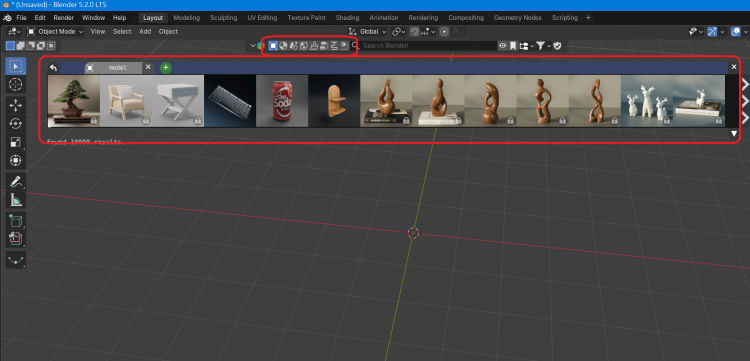Open the Window menu
Image resolution: width=750 pixels, height=361 pixels.
pyautogui.click(x=93, y=18)
